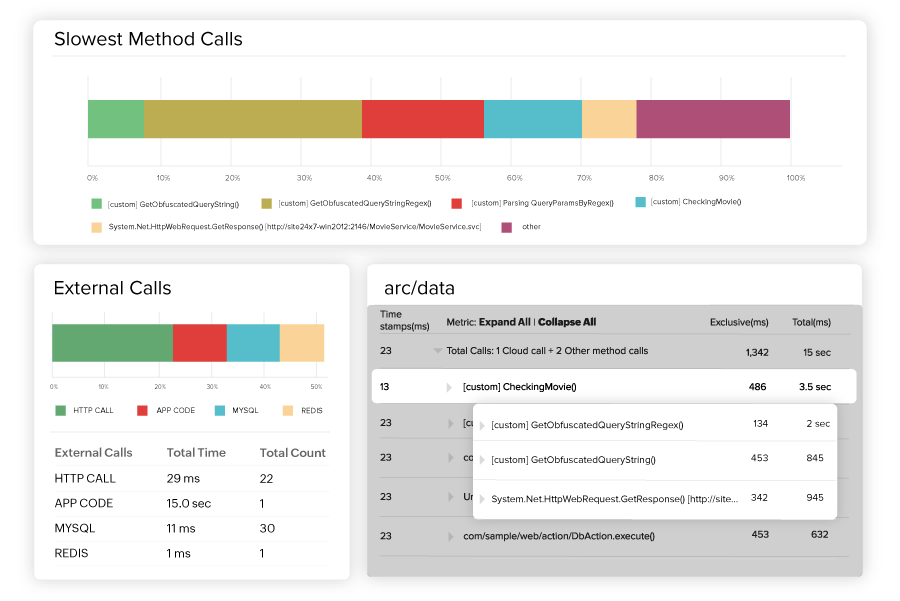Screen dimensions: 900x601
Task: Click red APP CODE legend swatch
Action: coord(142,410)
